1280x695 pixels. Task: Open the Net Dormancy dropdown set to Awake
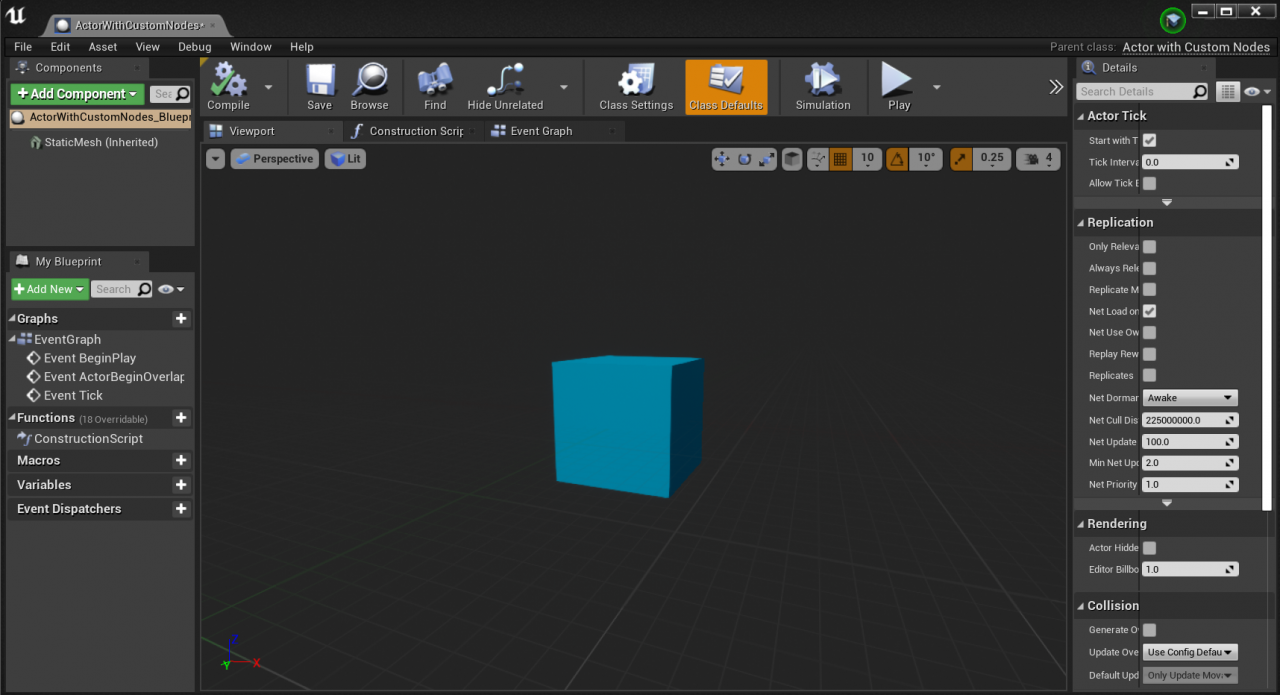coord(1189,397)
